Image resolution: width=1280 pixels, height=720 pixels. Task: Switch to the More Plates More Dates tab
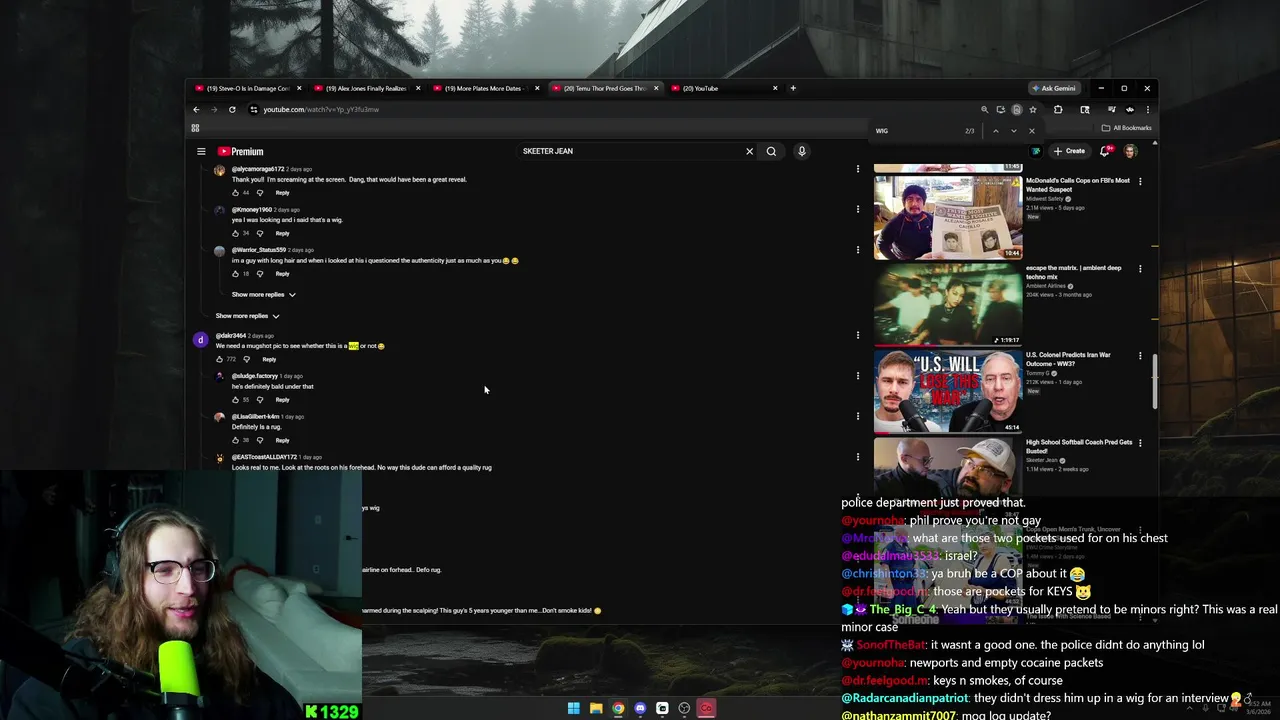click(485, 88)
